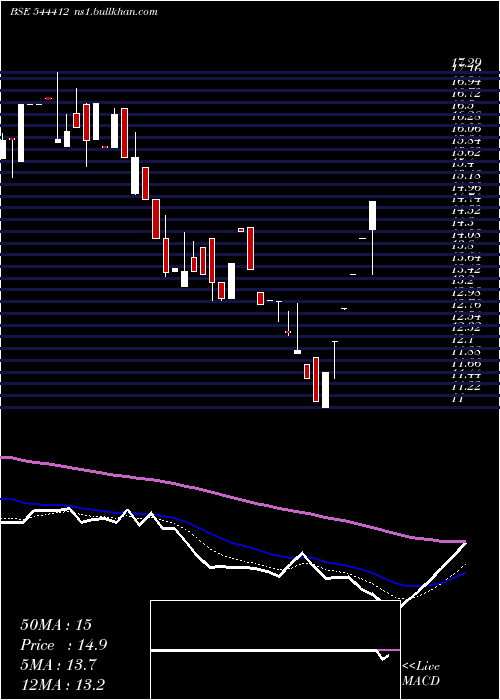500x700 pixels.
Task: Click the 11.22 price axis label
Action: 466,387
